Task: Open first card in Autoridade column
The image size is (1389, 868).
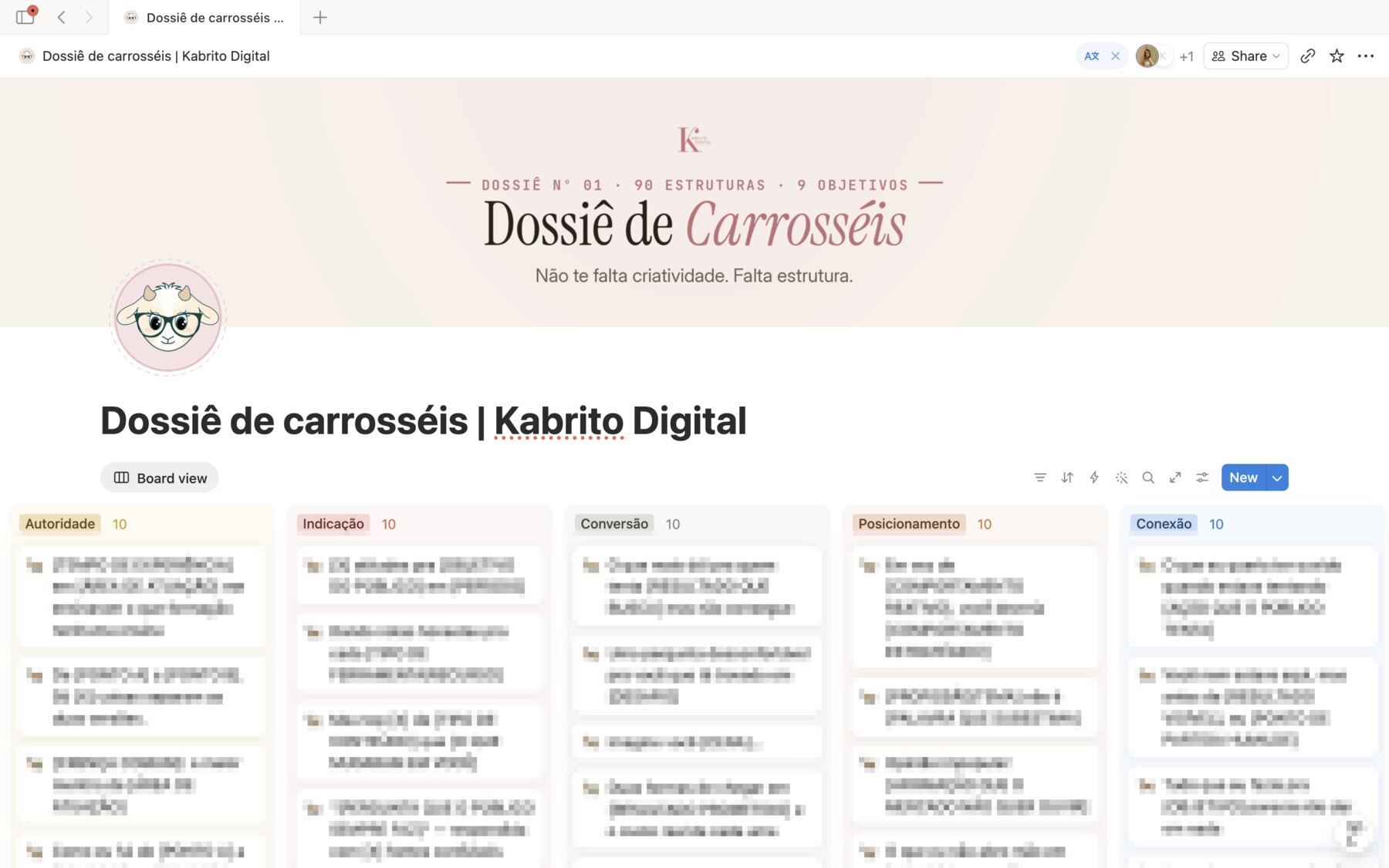Action: [x=141, y=596]
